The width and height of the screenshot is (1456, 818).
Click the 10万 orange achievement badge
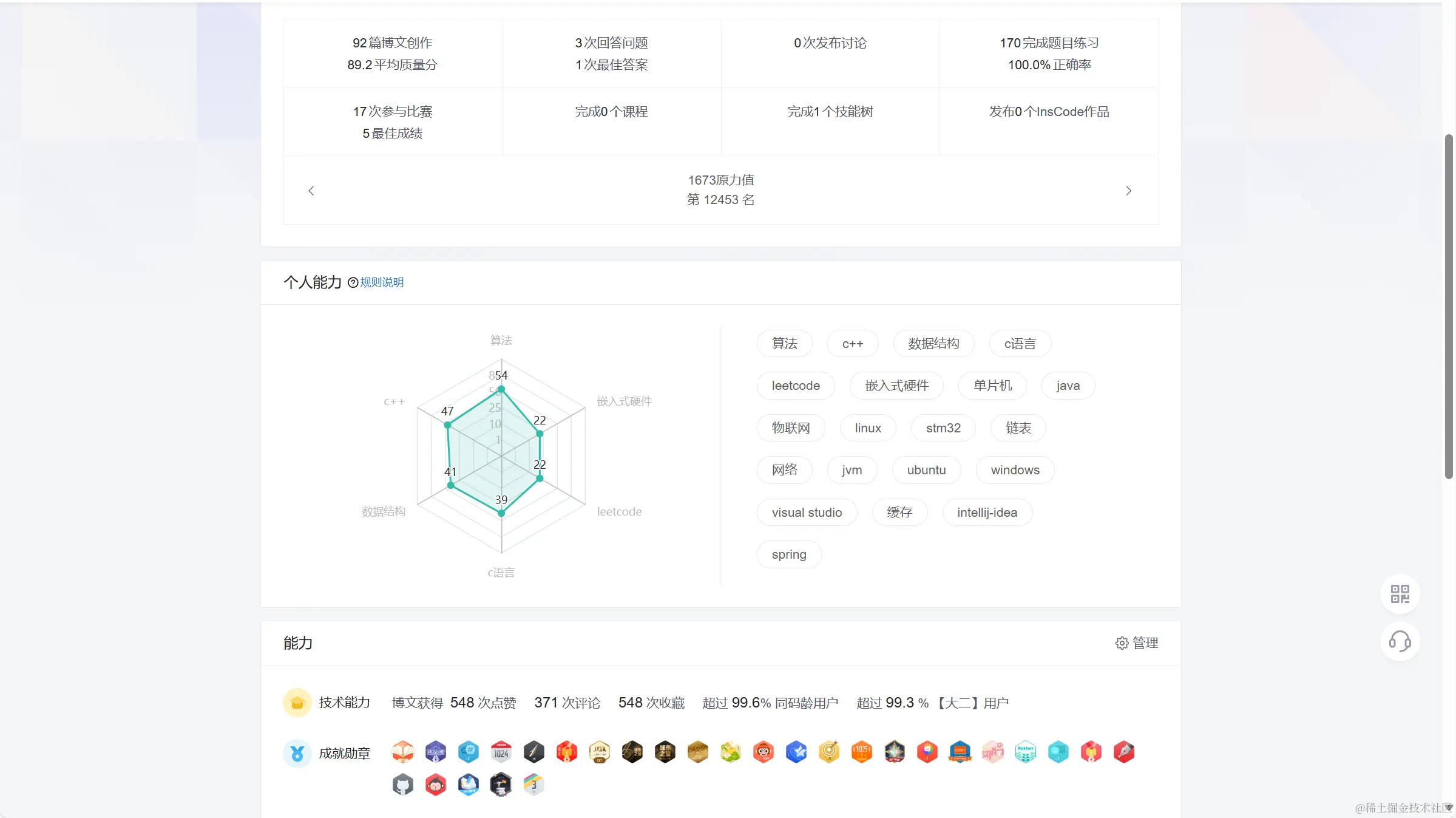pyautogui.click(x=861, y=752)
